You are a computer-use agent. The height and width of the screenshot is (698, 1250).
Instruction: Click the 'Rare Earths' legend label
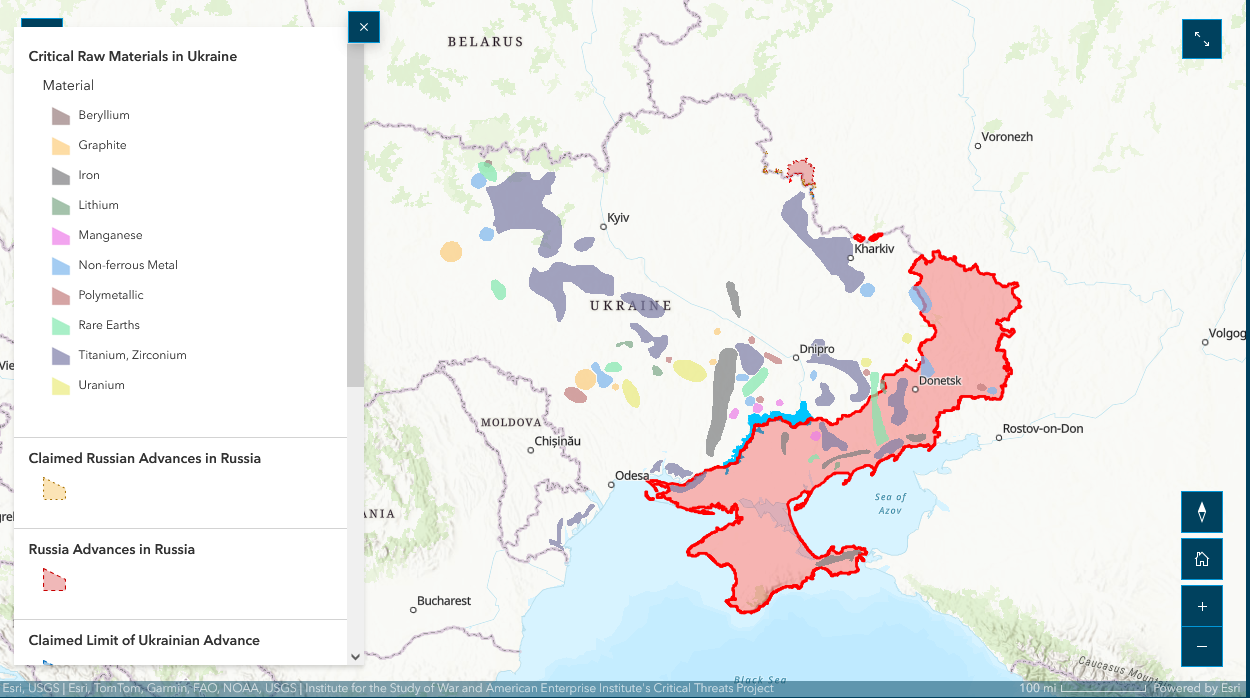tap(109, 325)
